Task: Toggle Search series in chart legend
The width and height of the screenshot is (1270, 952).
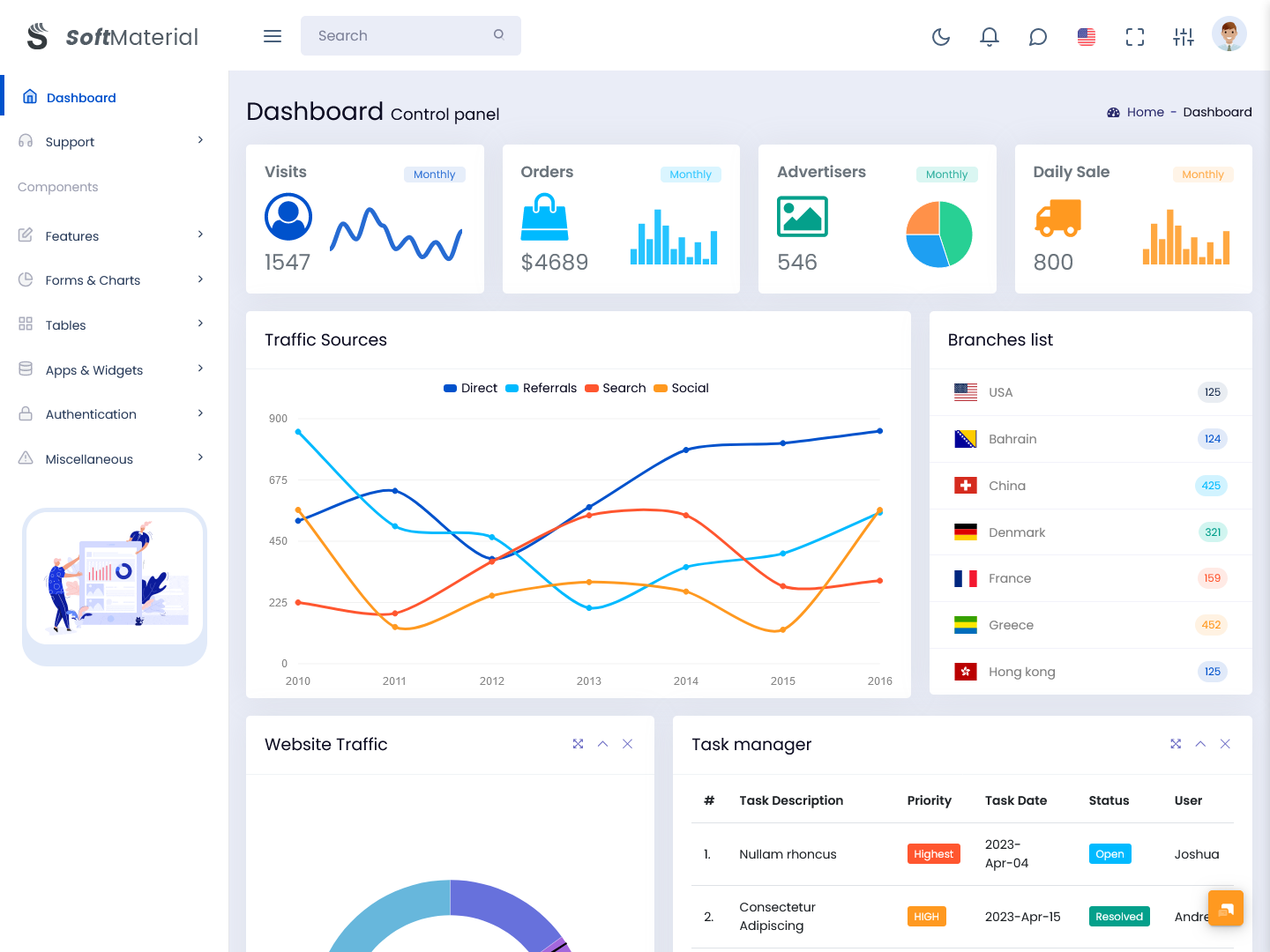Action: [x=616, y=388]
